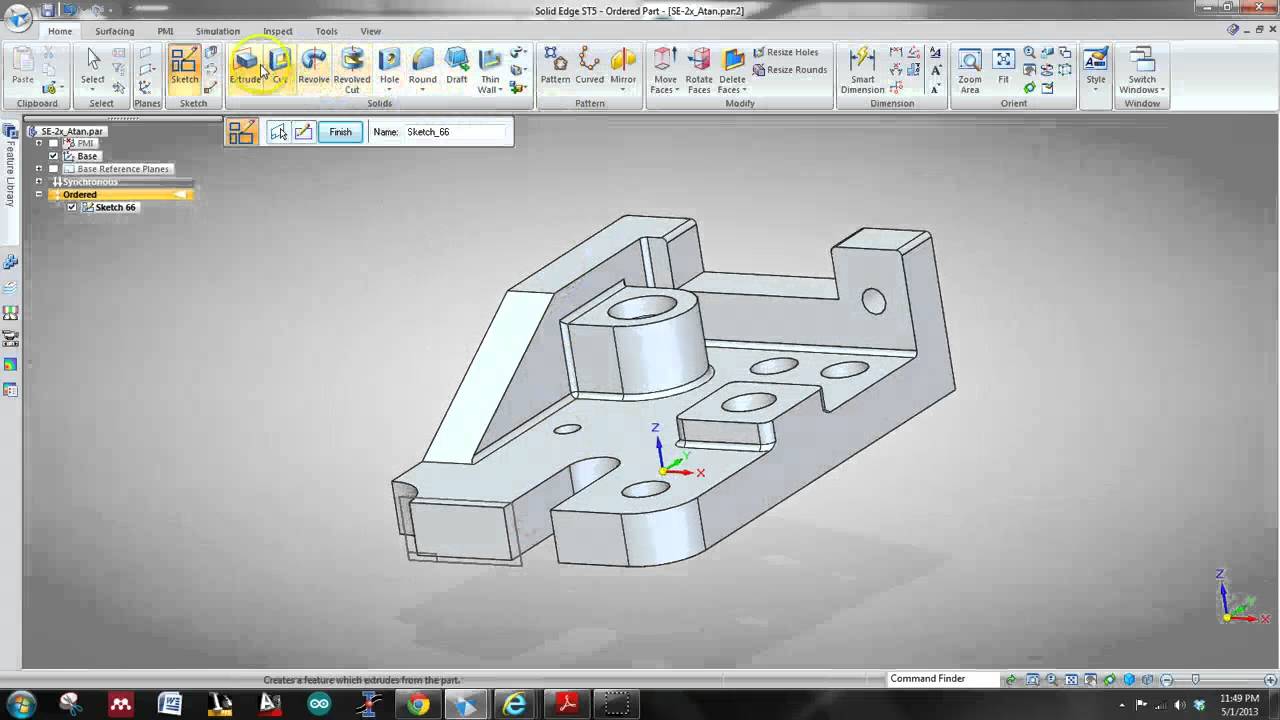Image resolution: width=1280 pixels, height=720 pixels.
Task: Expand the Base Reference Planes node
Action: tap(39, 169)
